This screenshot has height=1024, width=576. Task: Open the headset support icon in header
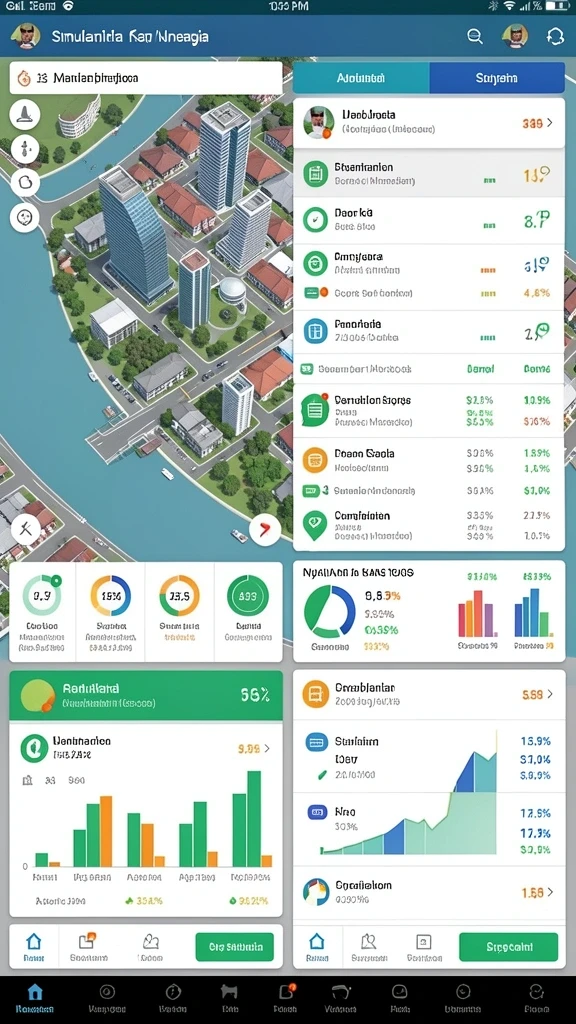[554, 37]
